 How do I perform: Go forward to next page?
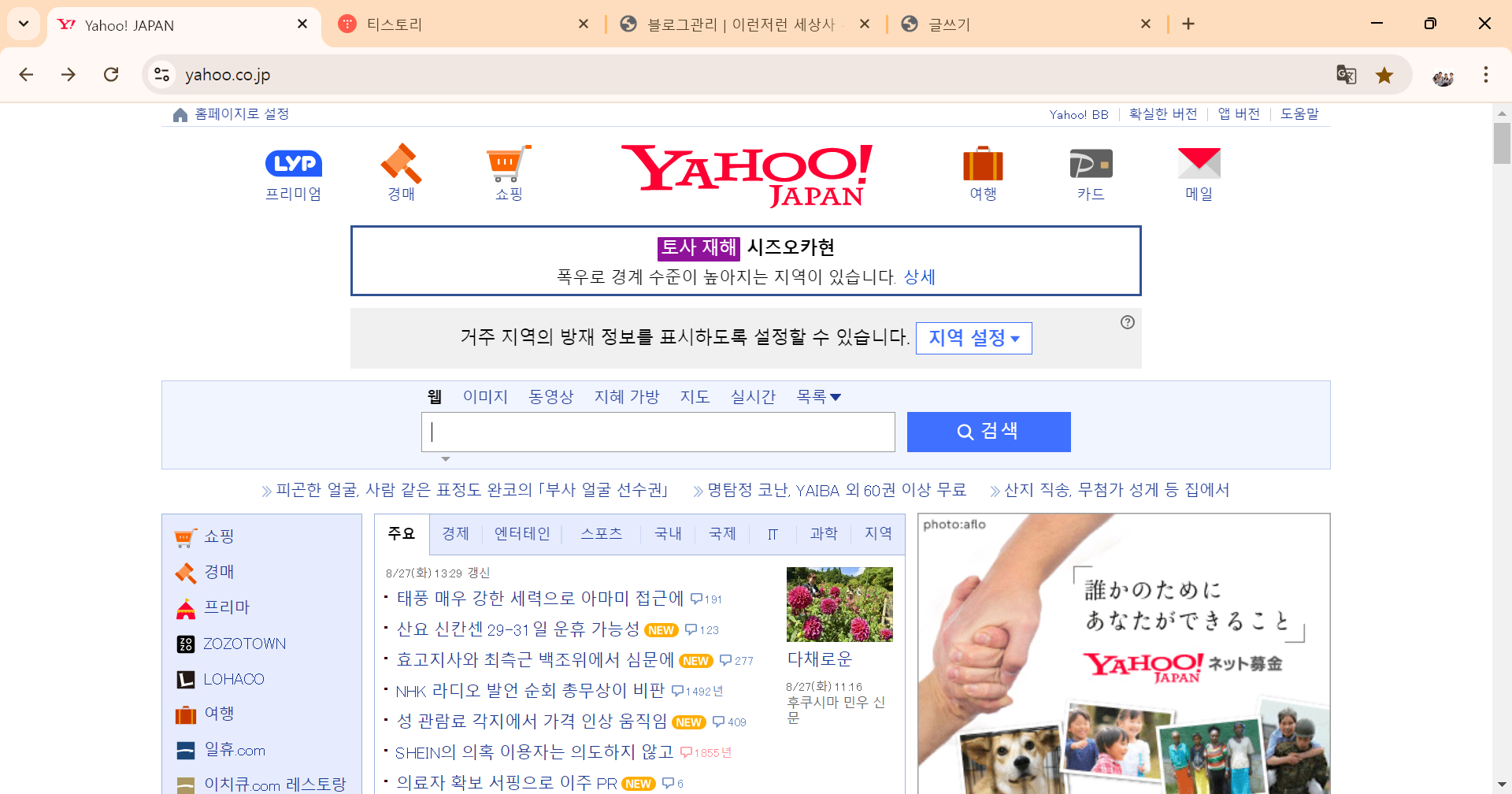click(69, 75)
